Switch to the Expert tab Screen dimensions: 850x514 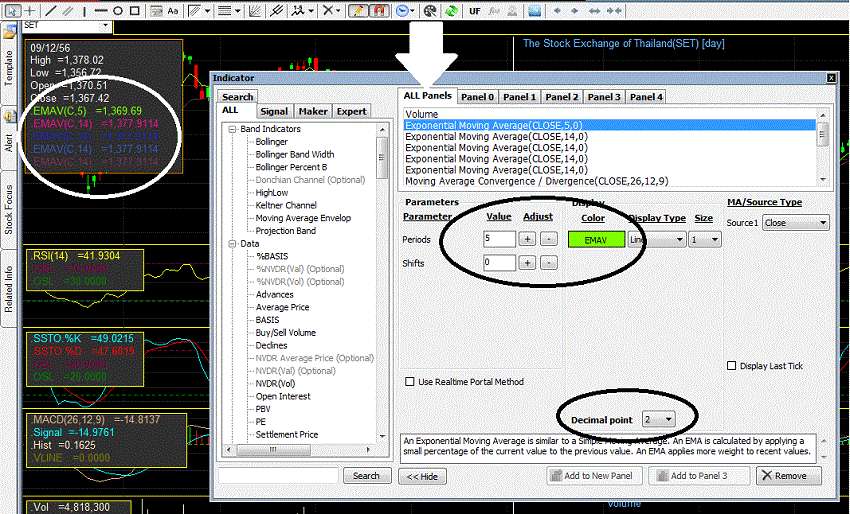pyautogui.click(x=351, y=111)
